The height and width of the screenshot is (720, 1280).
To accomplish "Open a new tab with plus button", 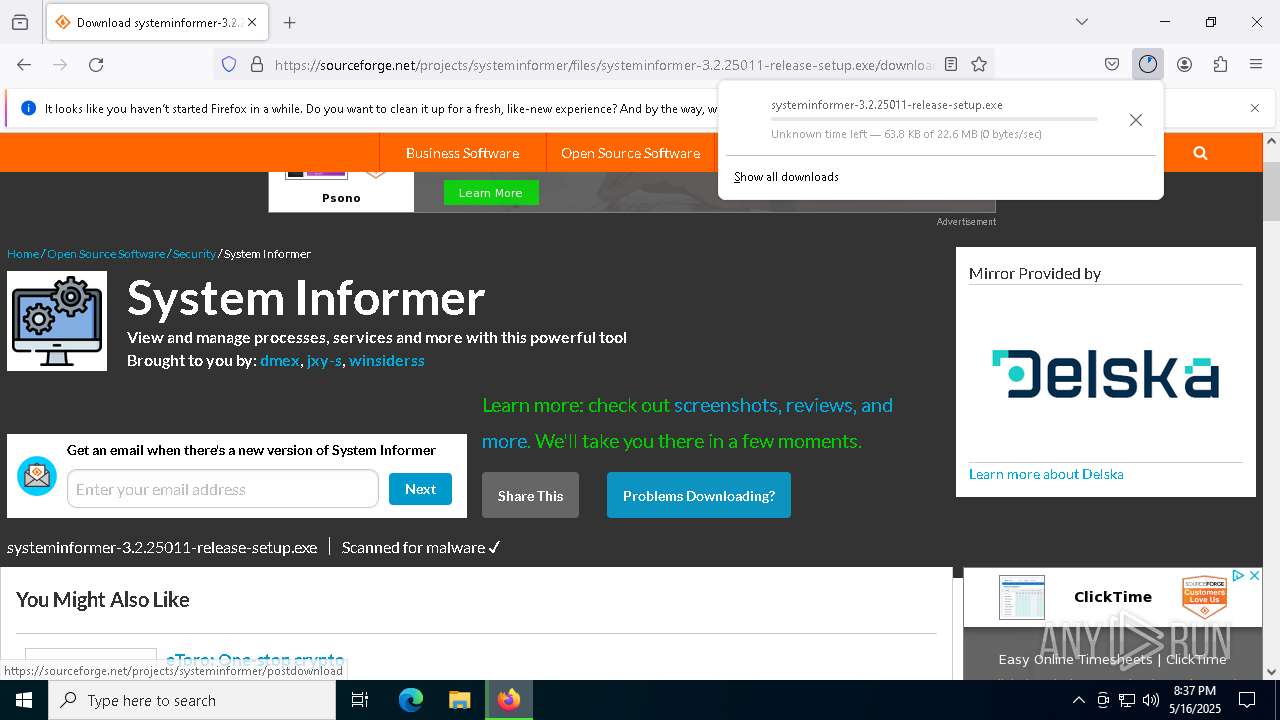I will (290, 22).
